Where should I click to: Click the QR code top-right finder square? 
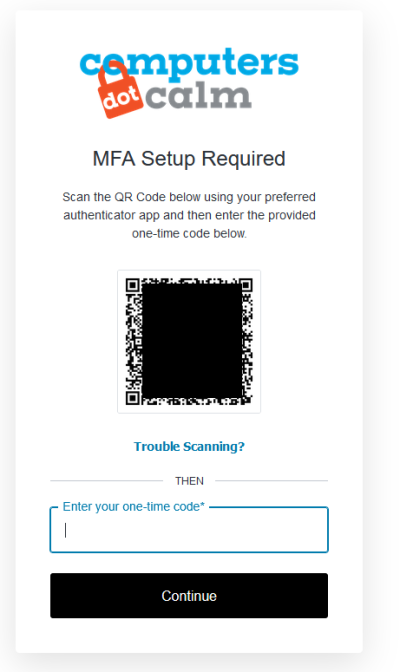coord(246,285)
